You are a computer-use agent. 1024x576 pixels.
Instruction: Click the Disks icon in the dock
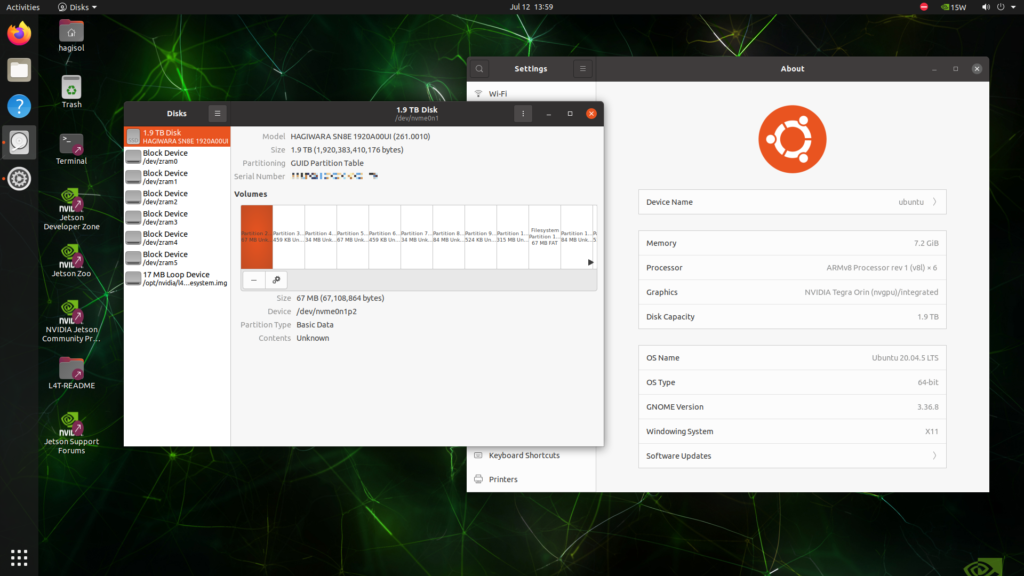tap(19, 142)
